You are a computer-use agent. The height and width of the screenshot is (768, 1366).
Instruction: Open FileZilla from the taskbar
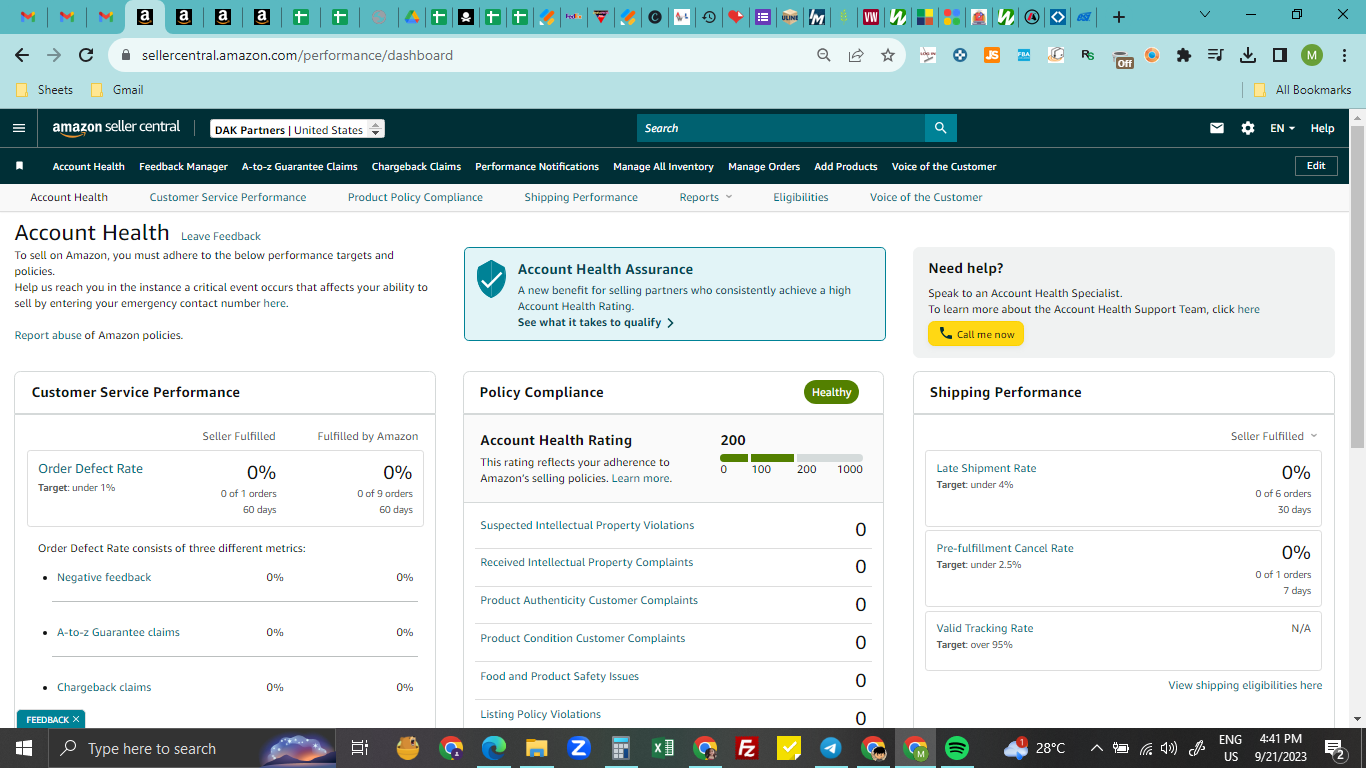746,748
